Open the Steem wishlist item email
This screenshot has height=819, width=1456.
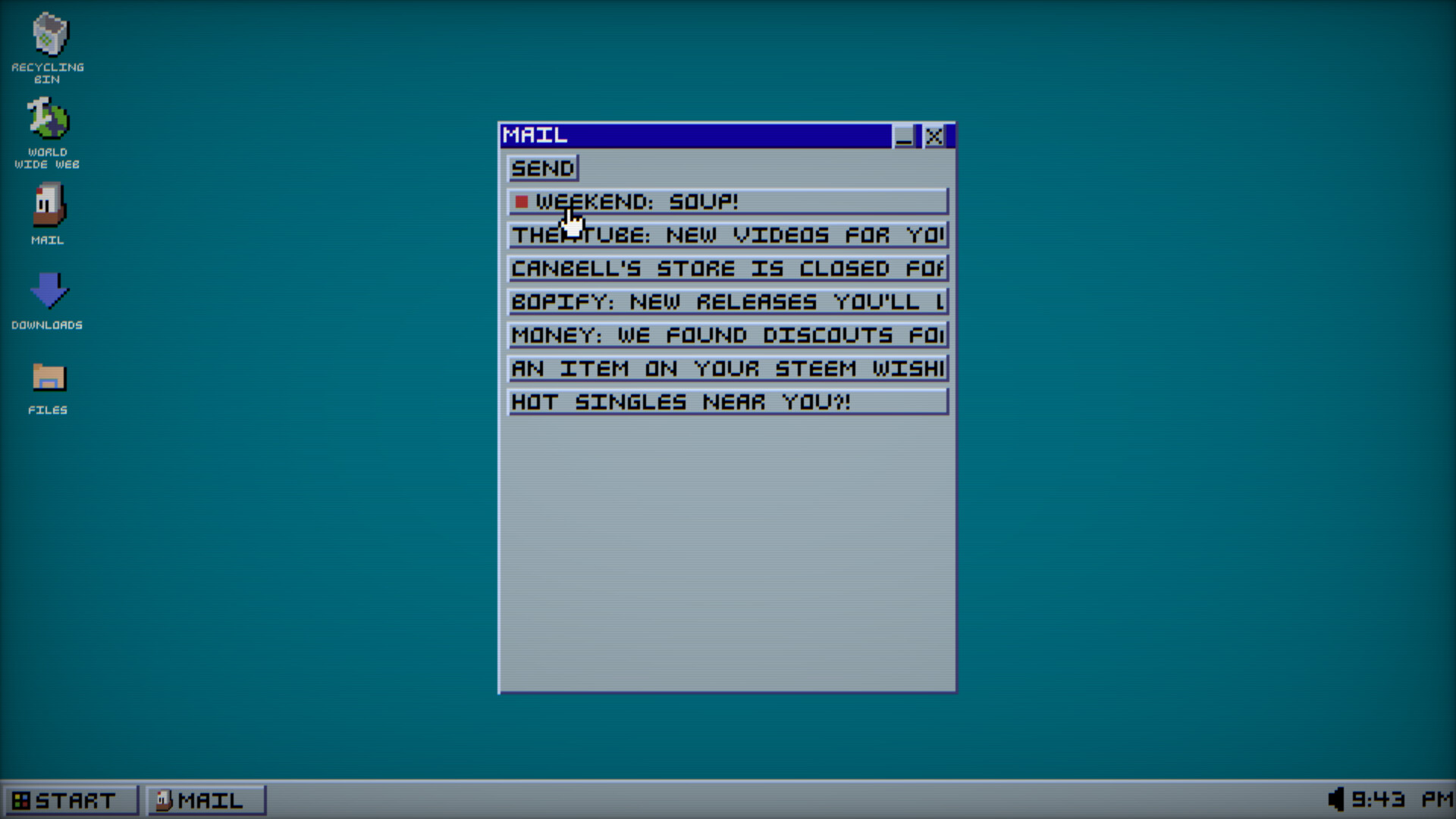click(x=728, y=369)
